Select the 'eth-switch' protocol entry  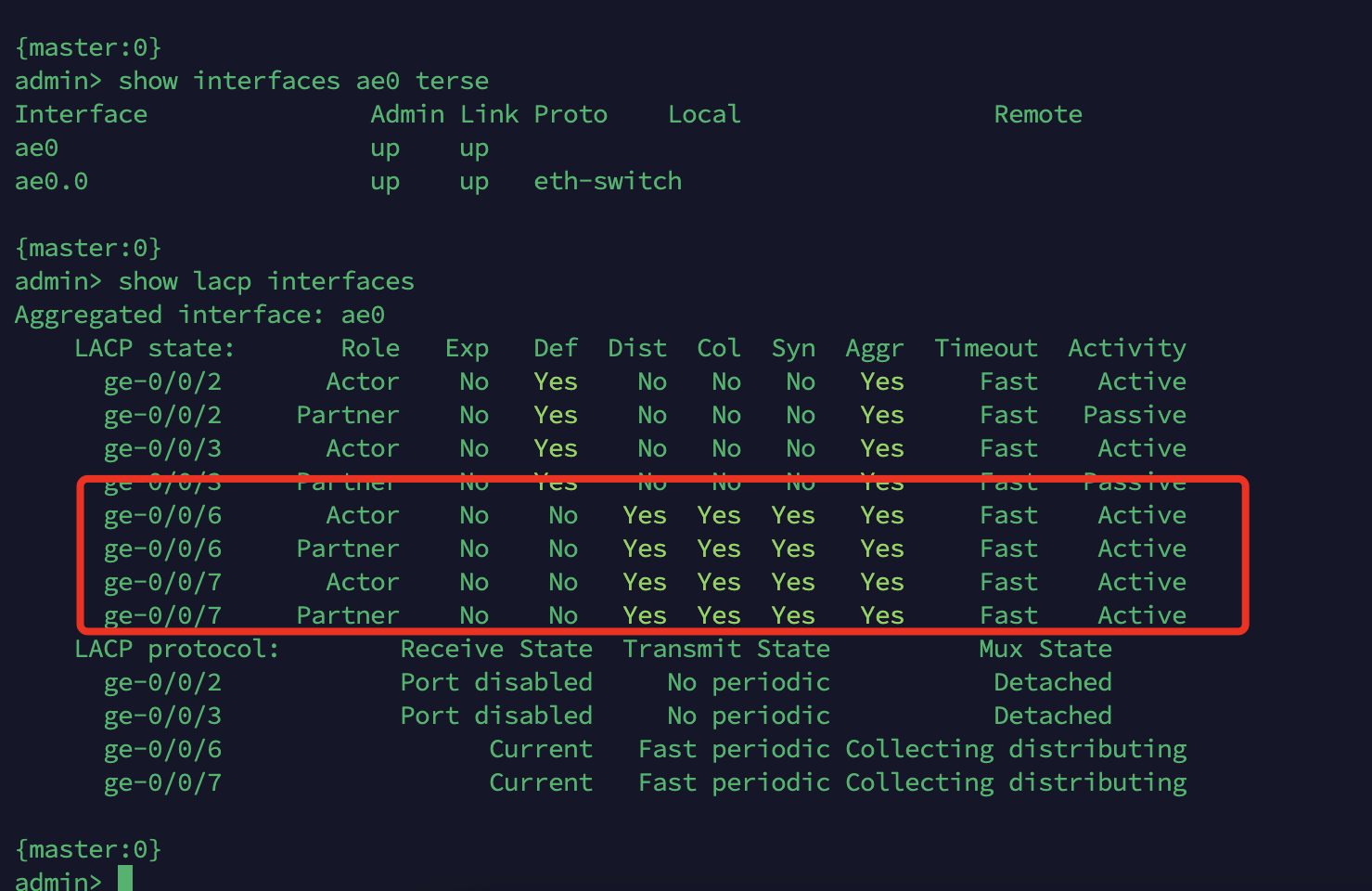(608, 182)
